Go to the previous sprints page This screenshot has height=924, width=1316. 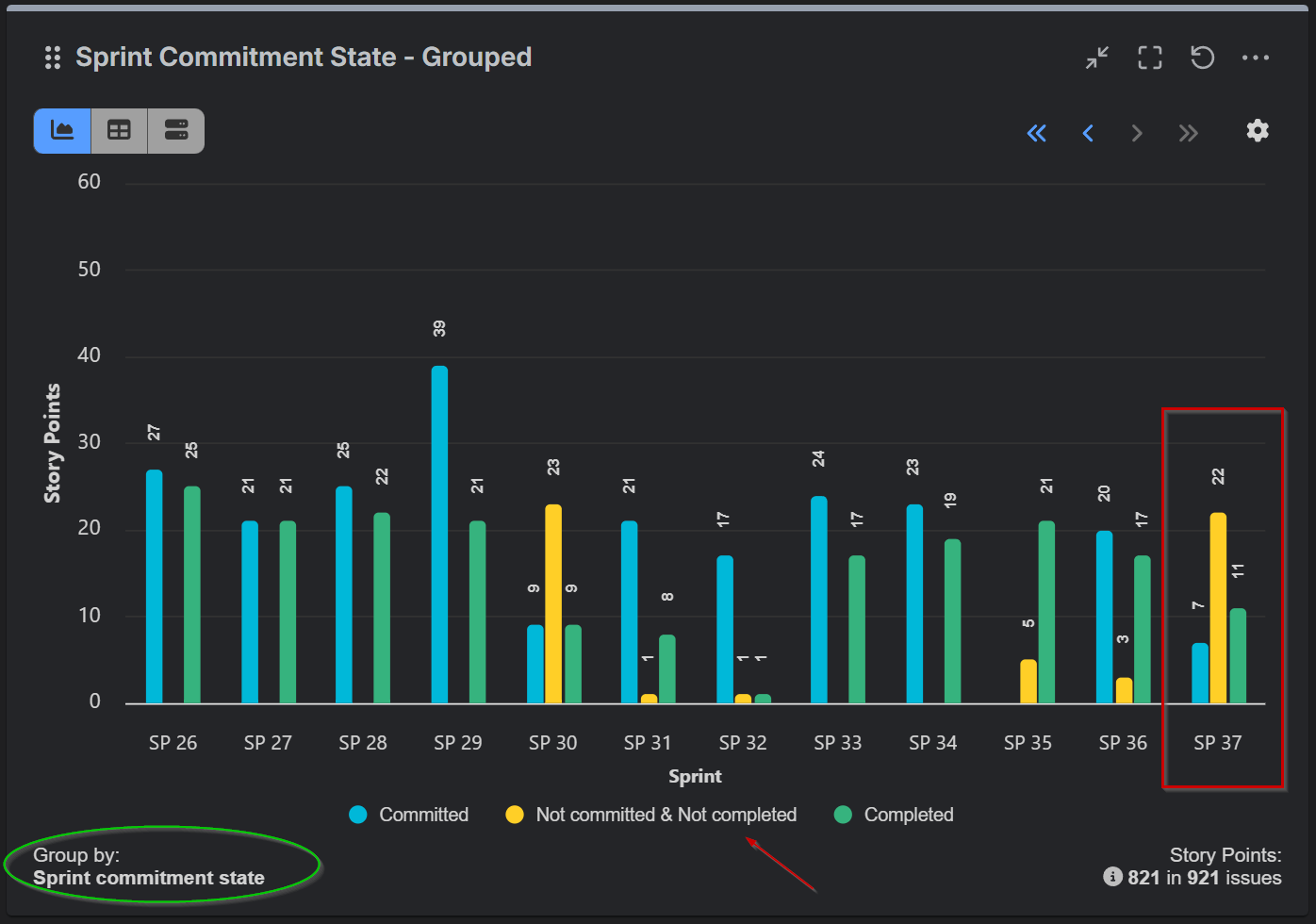pos(1088,133)
